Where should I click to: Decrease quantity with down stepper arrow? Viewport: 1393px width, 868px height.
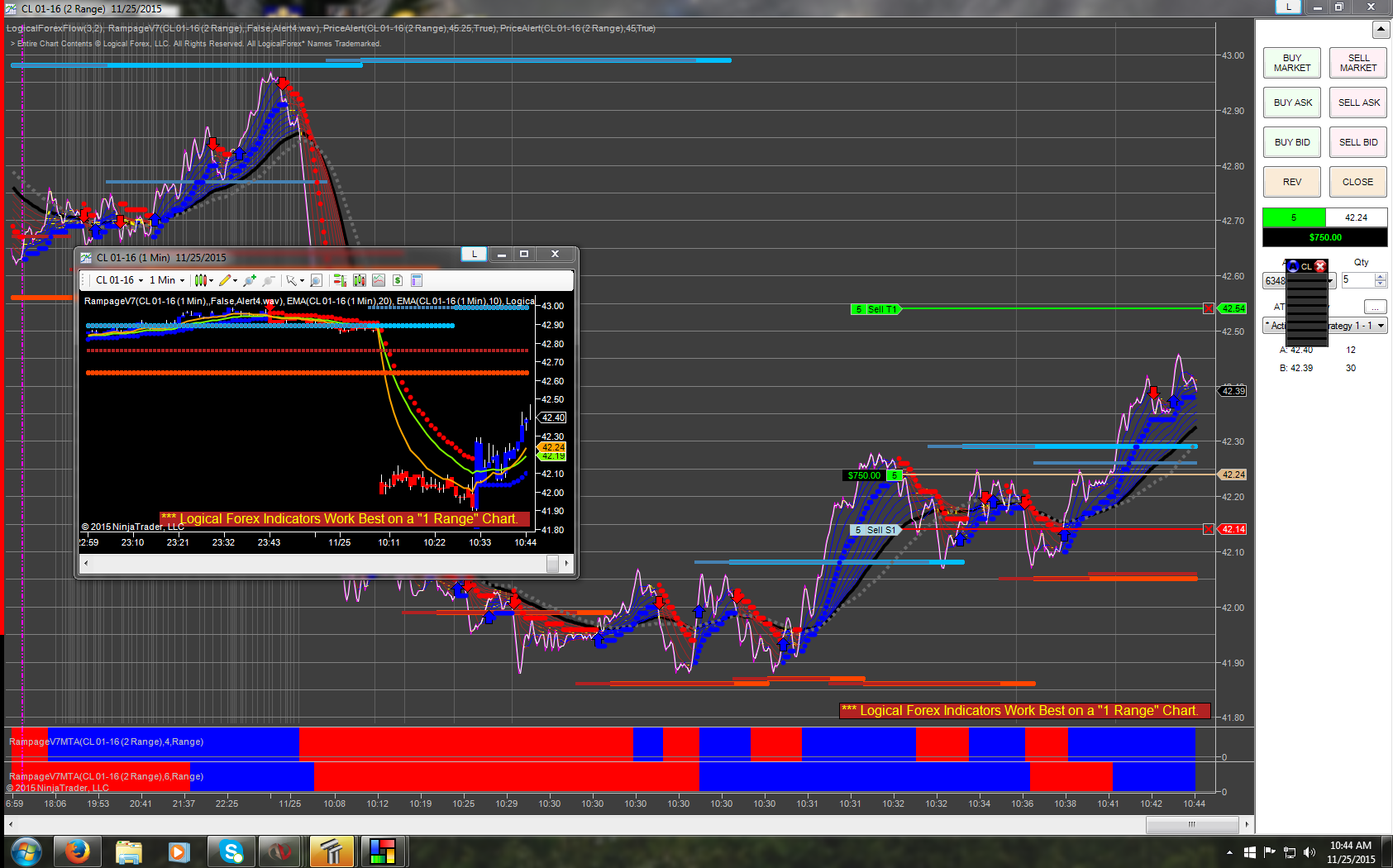[x=1381, y=284]
